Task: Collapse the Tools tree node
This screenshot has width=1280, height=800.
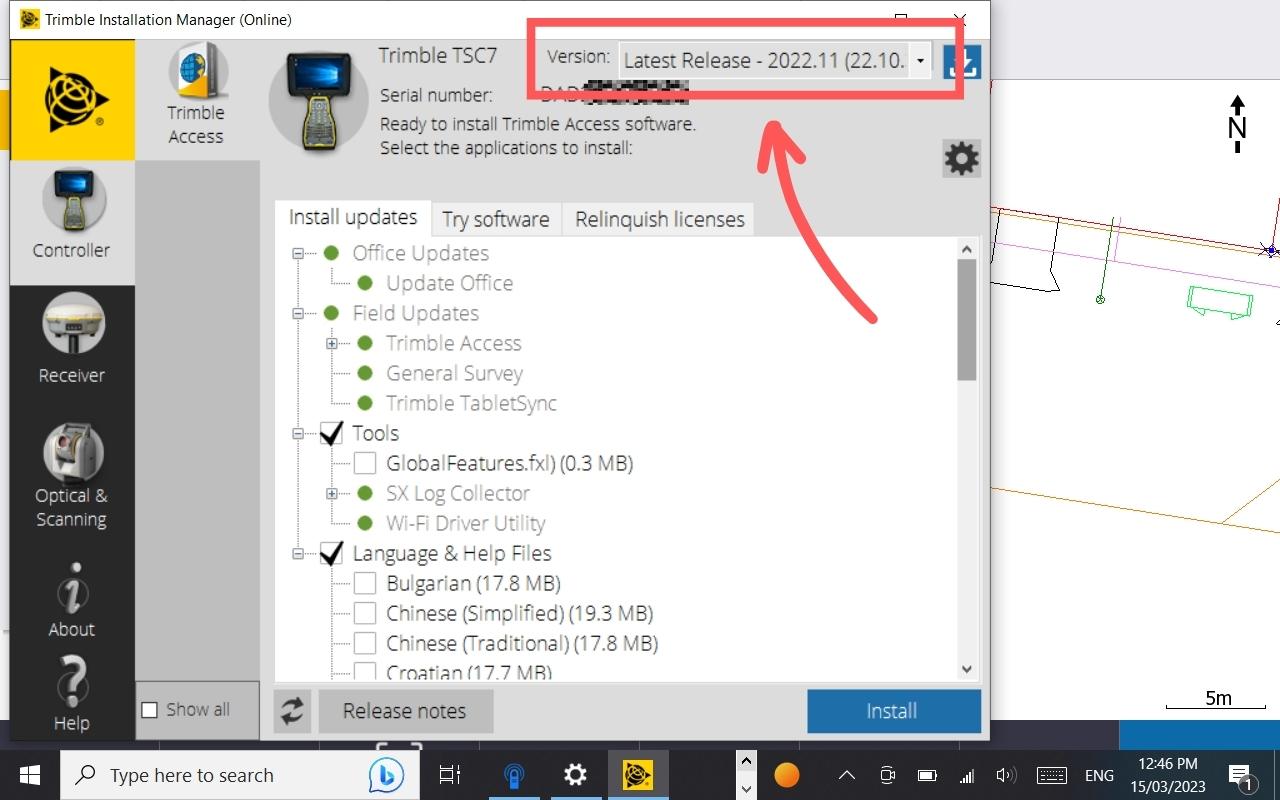Action: point(298,434)
